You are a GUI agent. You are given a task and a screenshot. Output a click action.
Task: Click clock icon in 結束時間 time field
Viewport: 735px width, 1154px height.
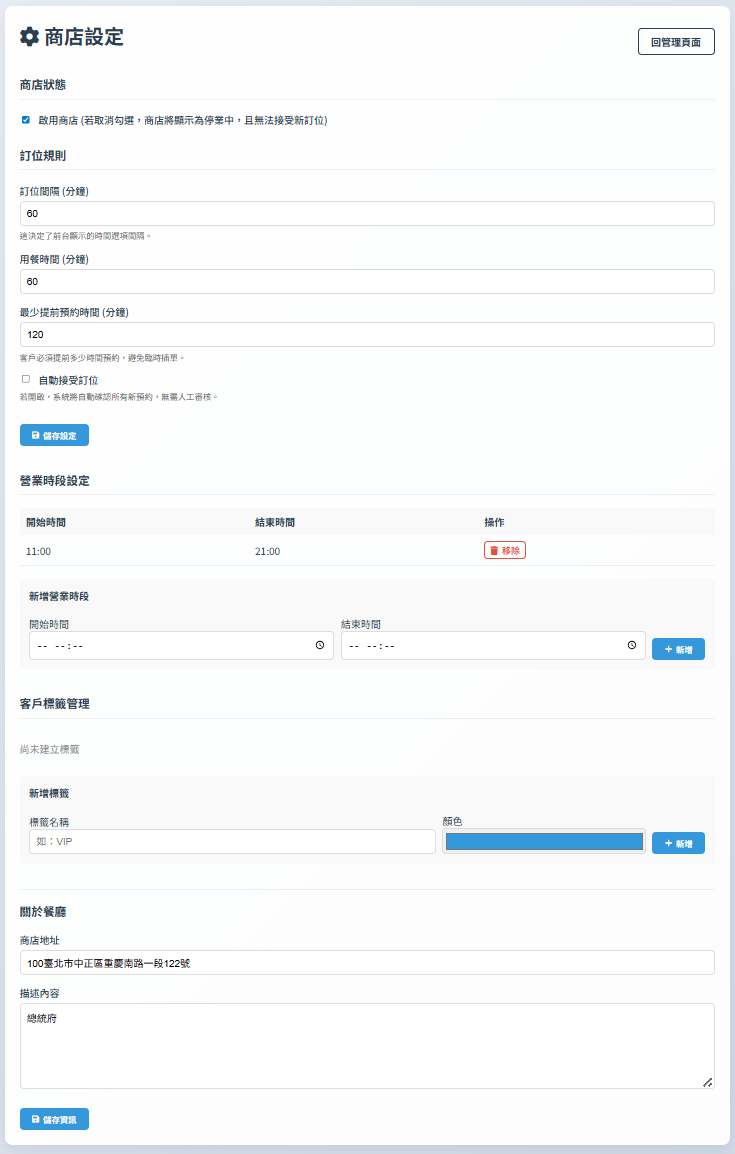632,645
